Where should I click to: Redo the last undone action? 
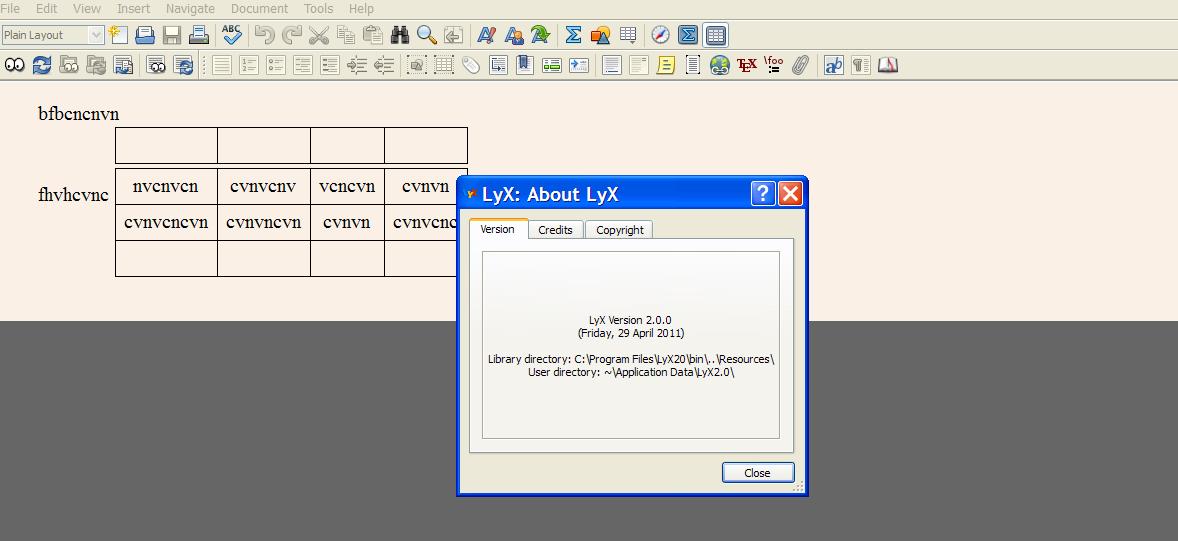(291, 35)
